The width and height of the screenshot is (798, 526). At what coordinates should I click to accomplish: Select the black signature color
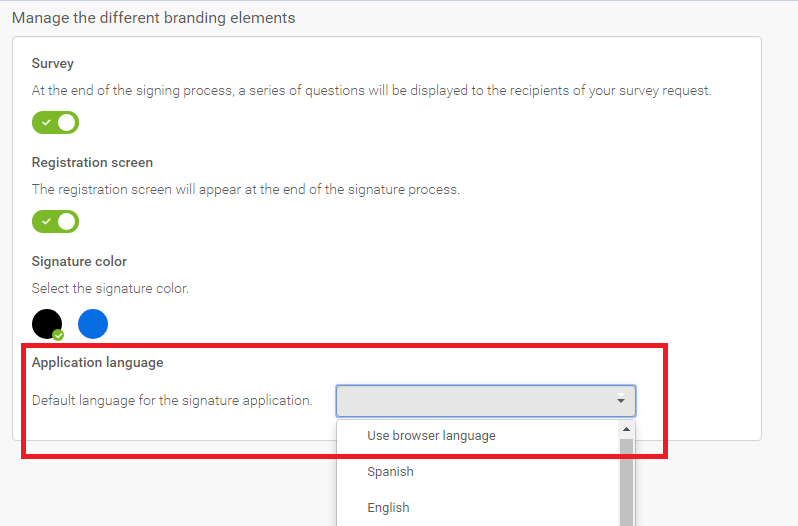[x=47, y=324]
